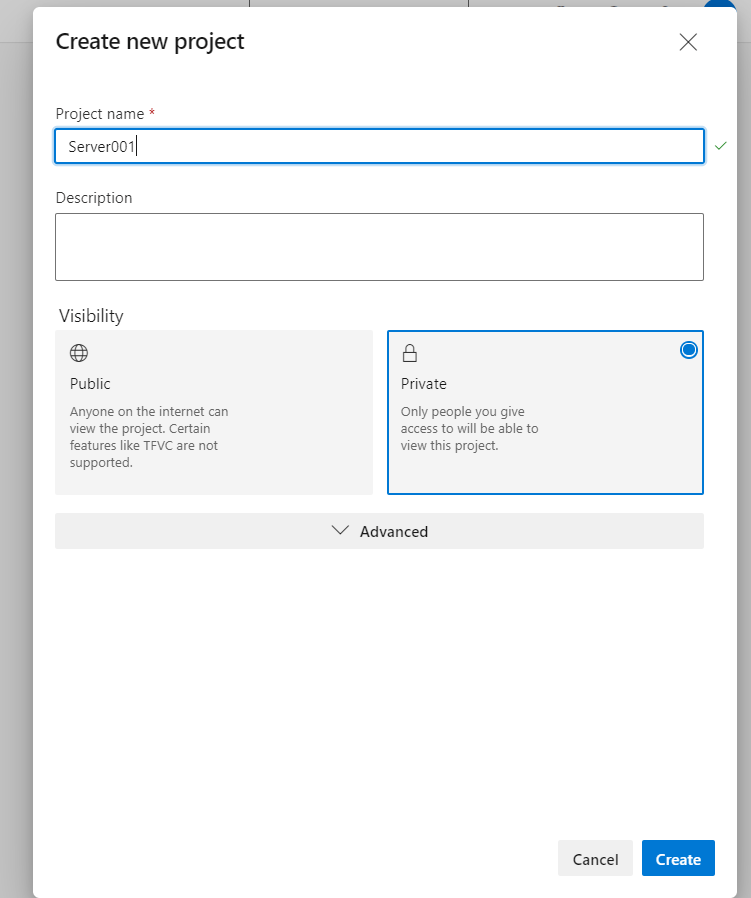Click the Create new project heading

[x=150, y=41]
